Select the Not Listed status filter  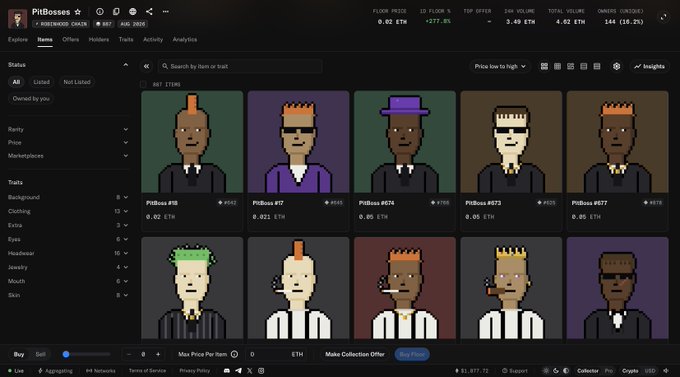click(77, 82)
